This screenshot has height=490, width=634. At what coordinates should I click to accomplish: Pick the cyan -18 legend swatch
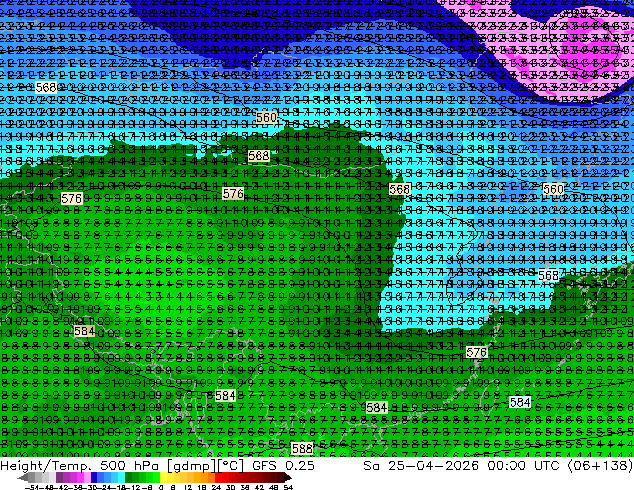tap(122, 477)
